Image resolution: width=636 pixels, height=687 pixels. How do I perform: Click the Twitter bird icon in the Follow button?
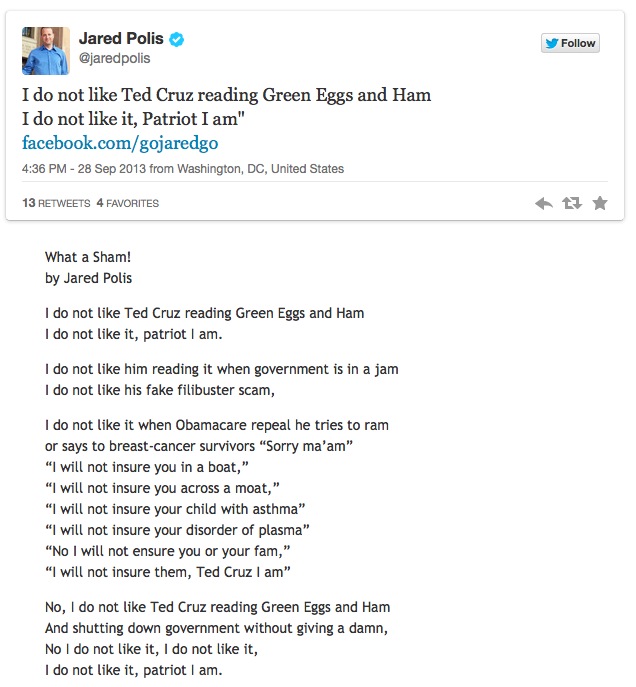pos(551,43)
